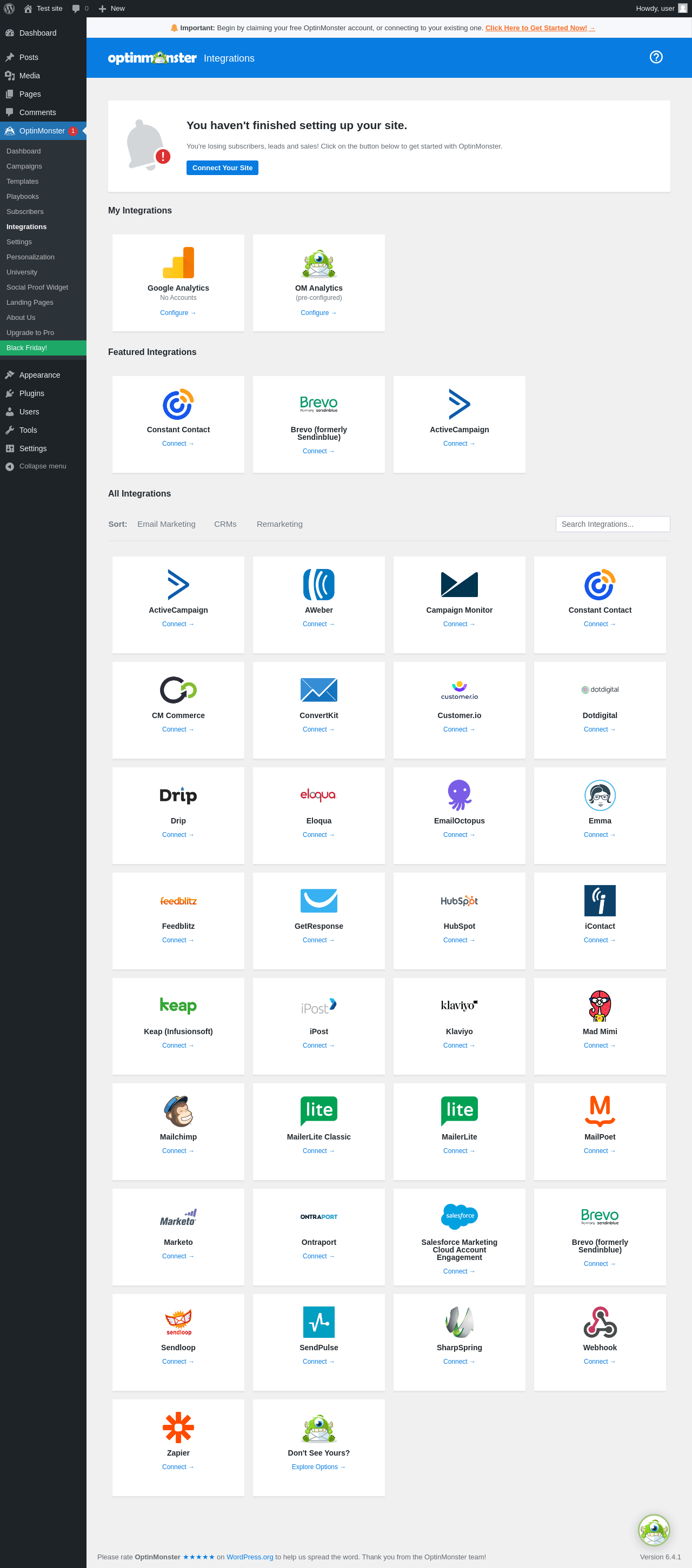Viewport: 692px width, 1568px height.
Task: Click the Emma avatar icon
Action: pyautogui.click(x=600, y=795)
